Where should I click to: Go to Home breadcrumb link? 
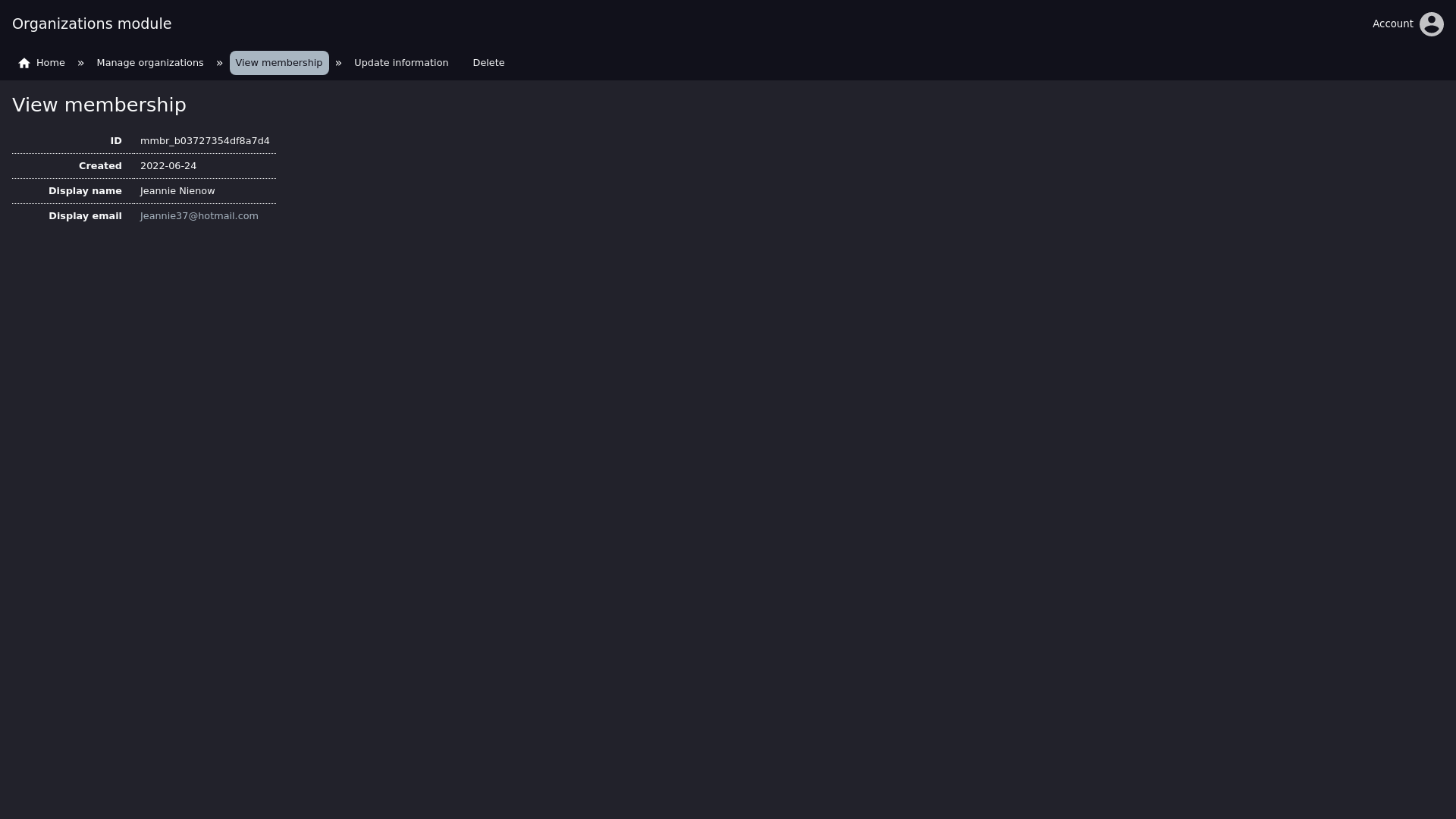tap(42, 63)
